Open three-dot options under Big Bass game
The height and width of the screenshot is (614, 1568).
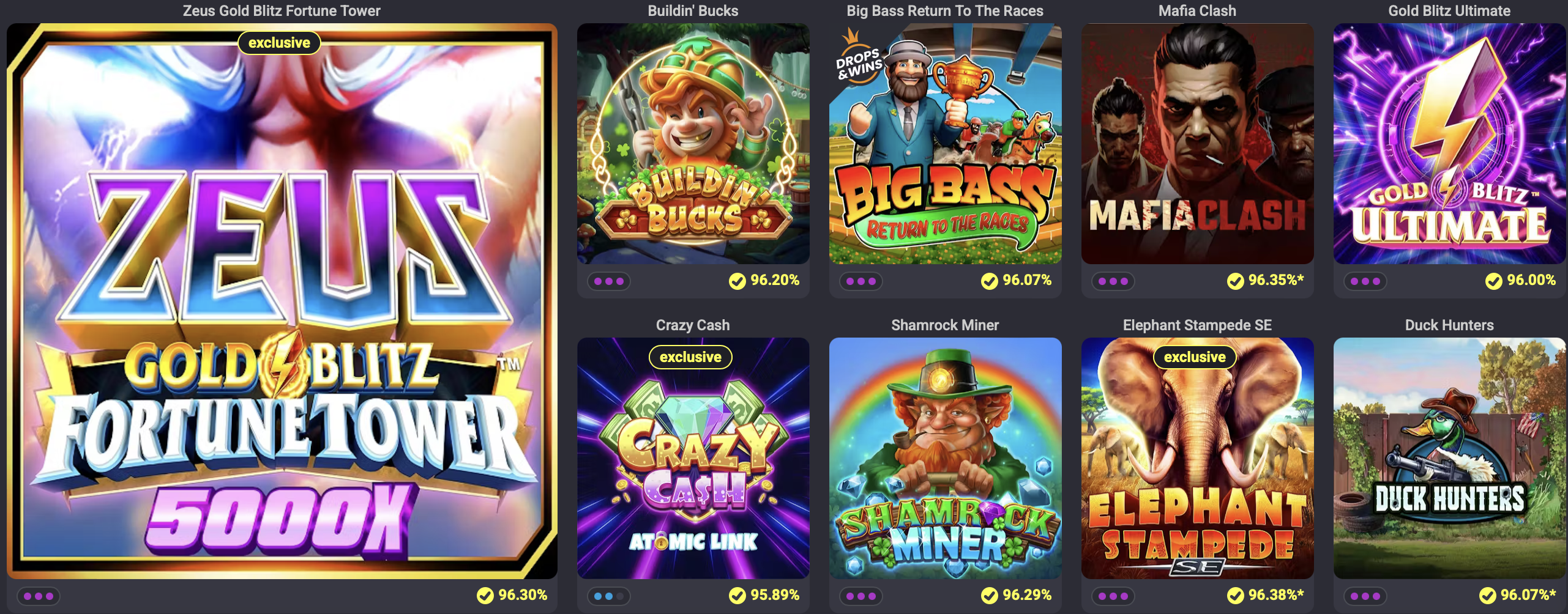point(861,281)
